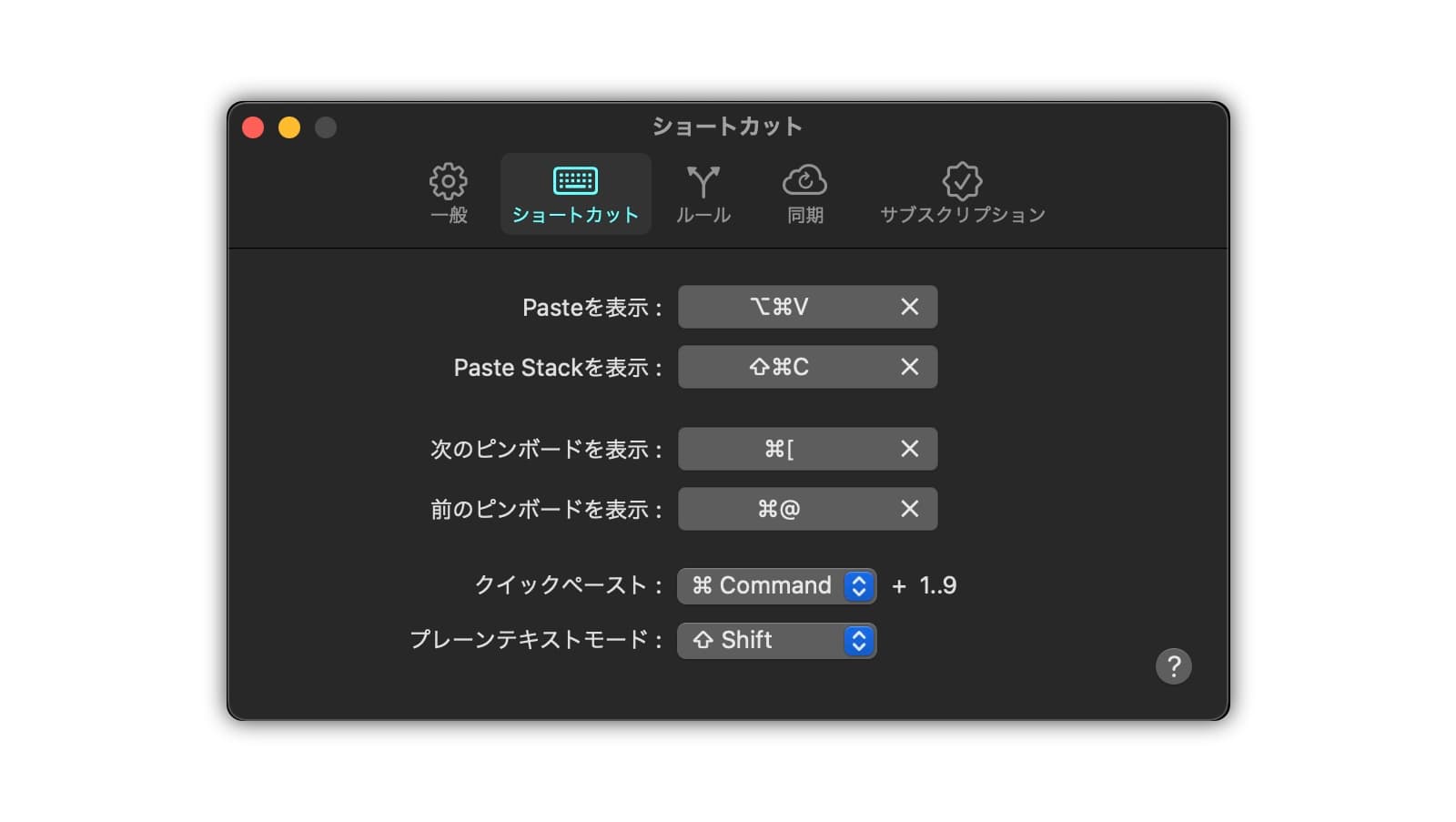
Task: Clear the Paste Stackを表示 shortcut with X
Action: coord(909,367)
